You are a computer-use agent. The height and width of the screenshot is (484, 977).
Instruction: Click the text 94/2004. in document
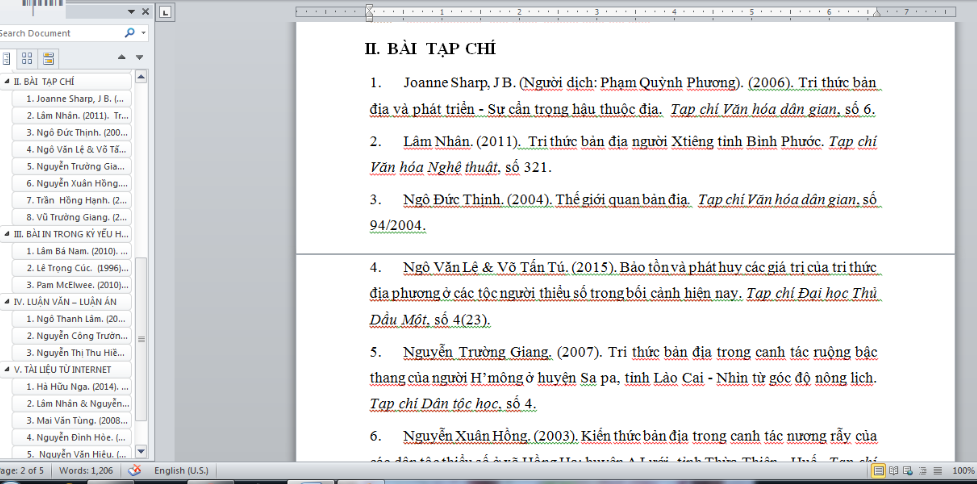point(398,225)
